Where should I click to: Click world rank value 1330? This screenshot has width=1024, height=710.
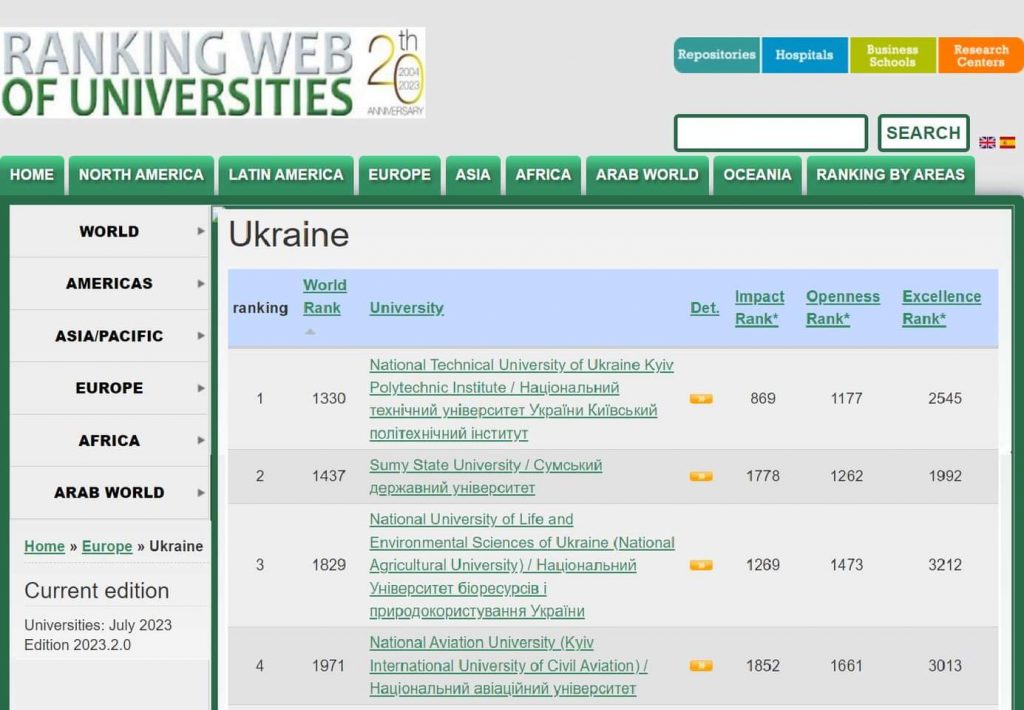(328, 398)
